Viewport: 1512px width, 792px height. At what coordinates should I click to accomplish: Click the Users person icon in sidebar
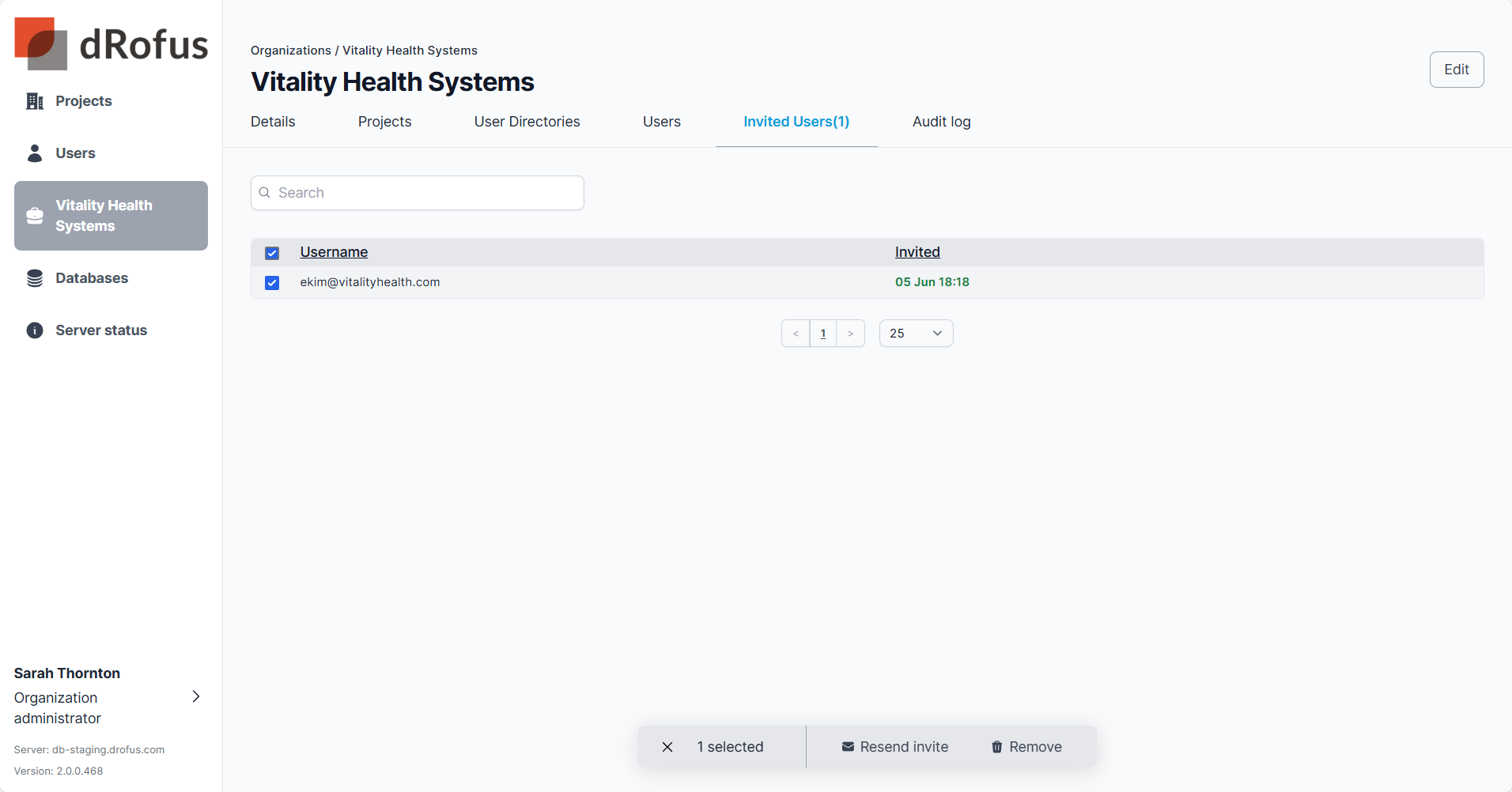tap(35, 153)
